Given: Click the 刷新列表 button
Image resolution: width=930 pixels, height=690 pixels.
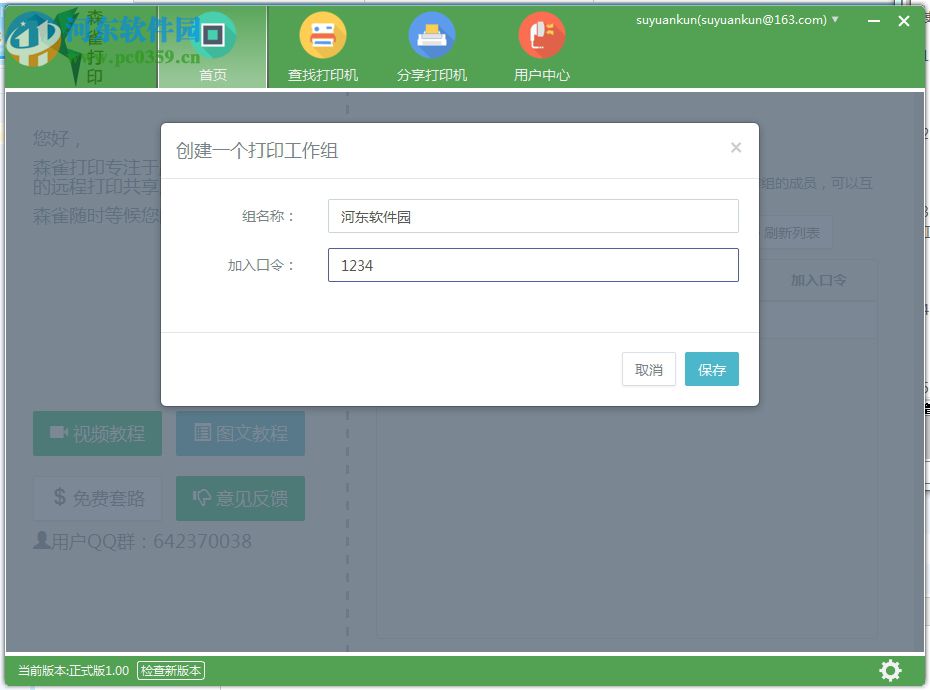Looking at the screenshot, I should (x=797, y=231).
